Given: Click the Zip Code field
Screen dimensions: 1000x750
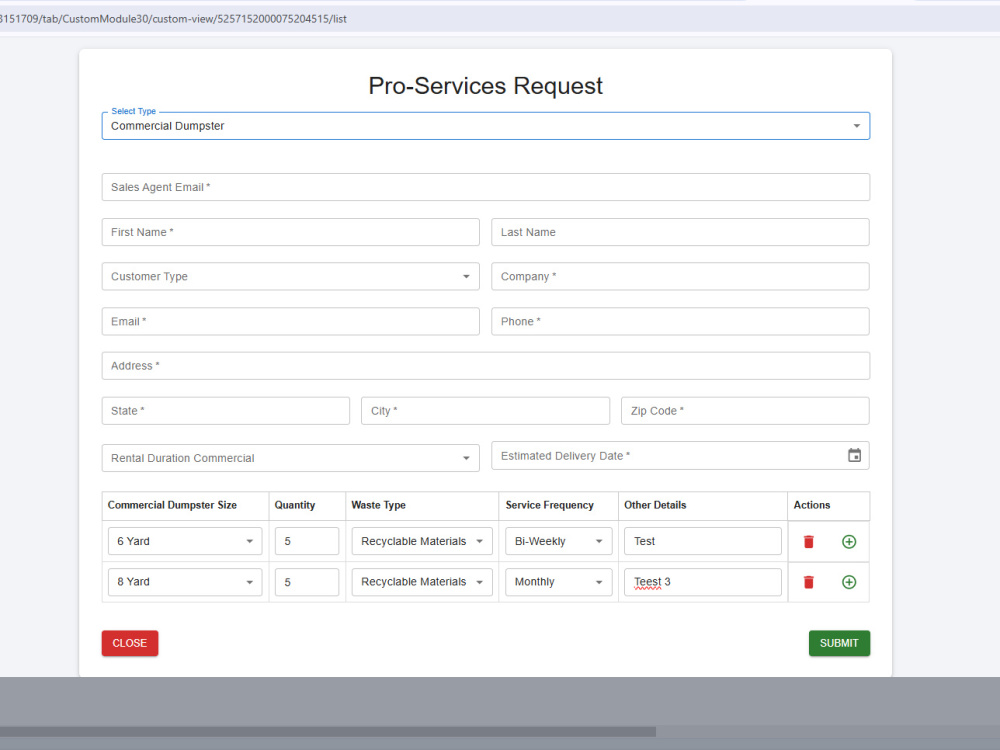Looking at the screenshot, I should point(745,411).
